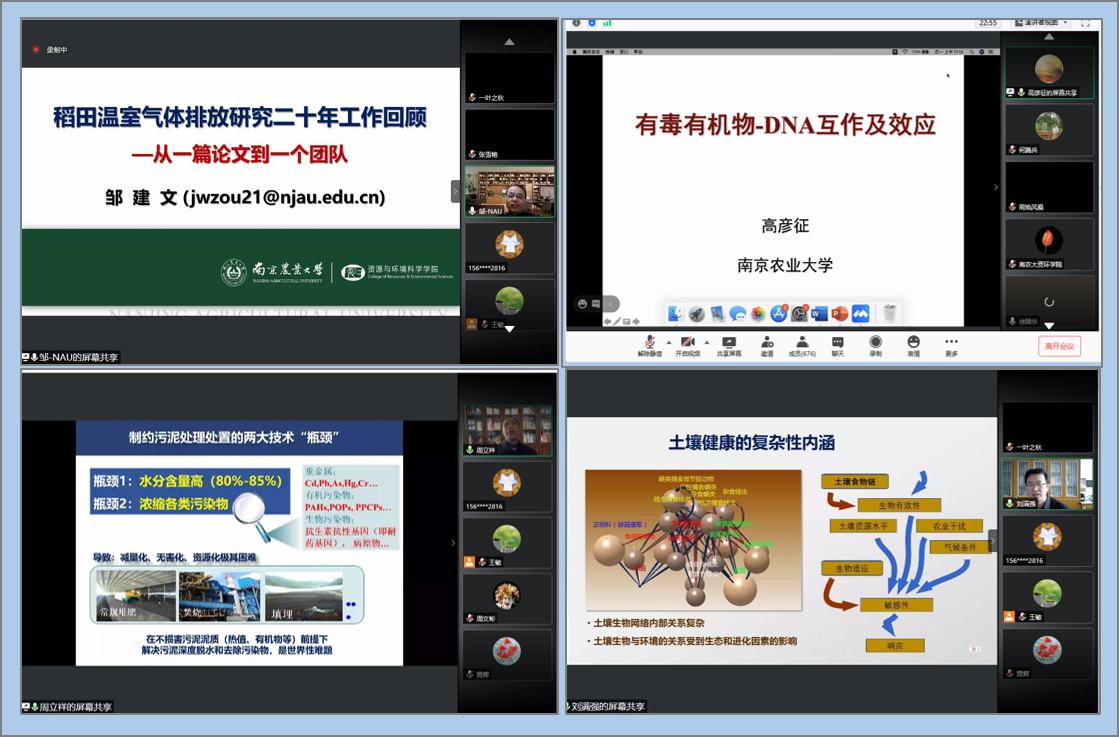1119x737 pixels.
Task: Collapse participant strip beside 邹建文 slide
Action: [455, 190]
